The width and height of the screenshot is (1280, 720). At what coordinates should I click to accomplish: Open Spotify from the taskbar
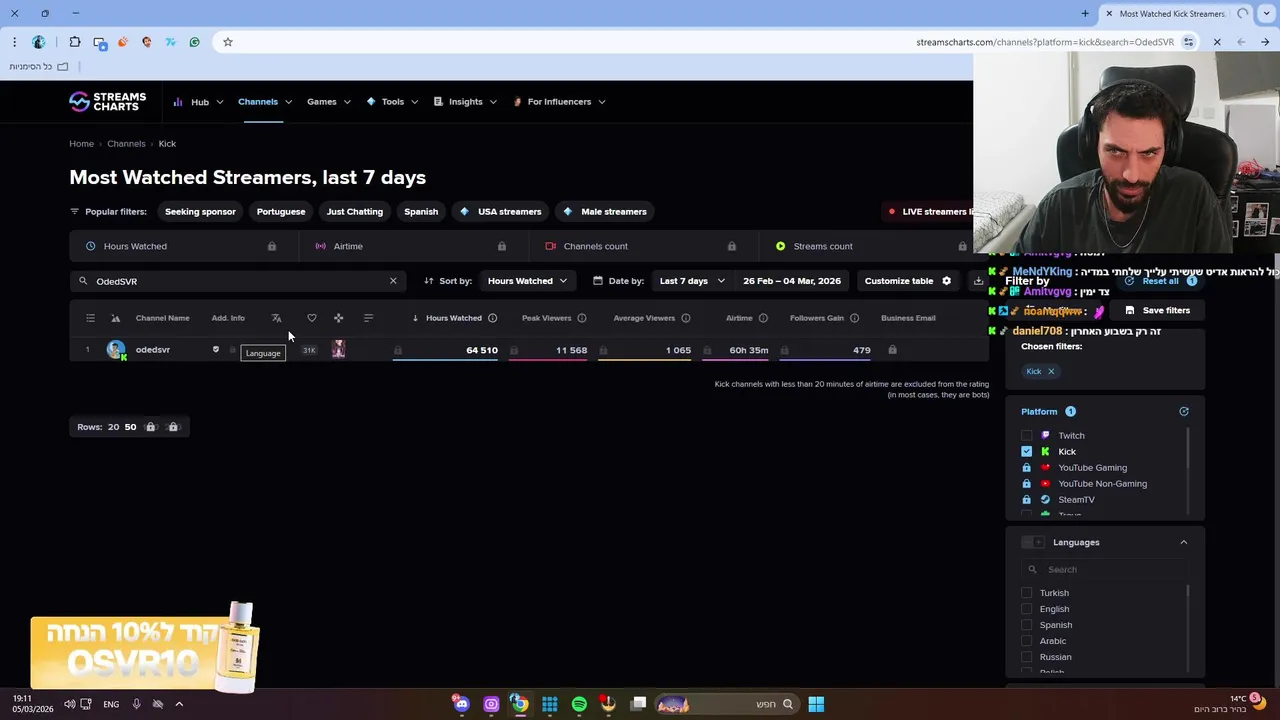click(579, 704)
